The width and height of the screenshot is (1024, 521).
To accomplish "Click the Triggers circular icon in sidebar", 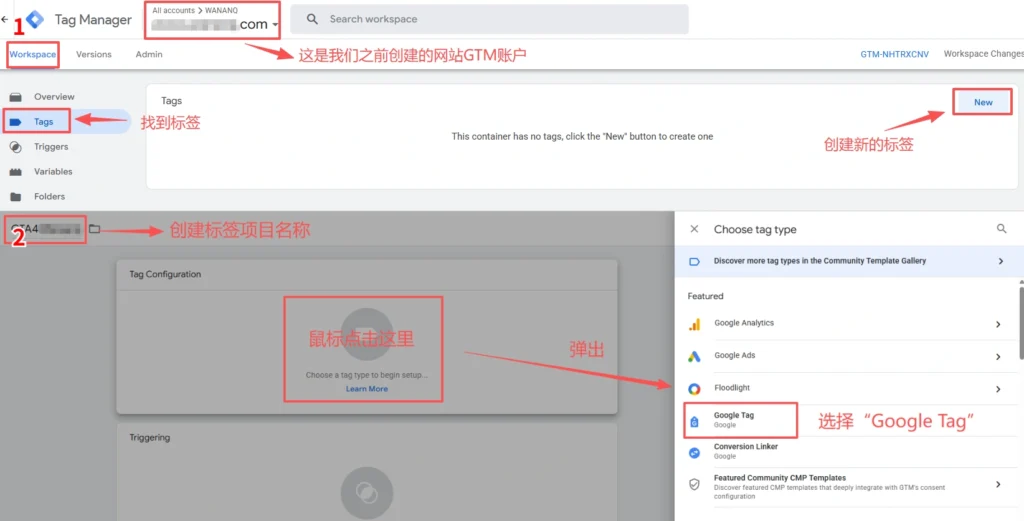I will (x=16, y=147).
